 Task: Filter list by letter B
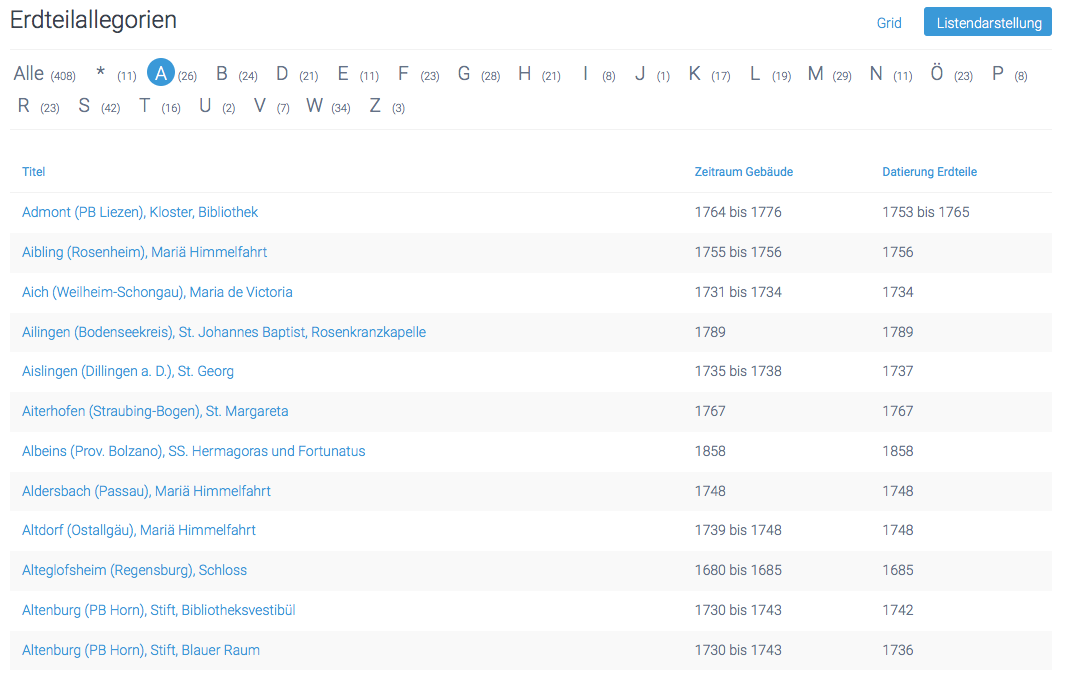pyautogui.click(x=222, y=74)
